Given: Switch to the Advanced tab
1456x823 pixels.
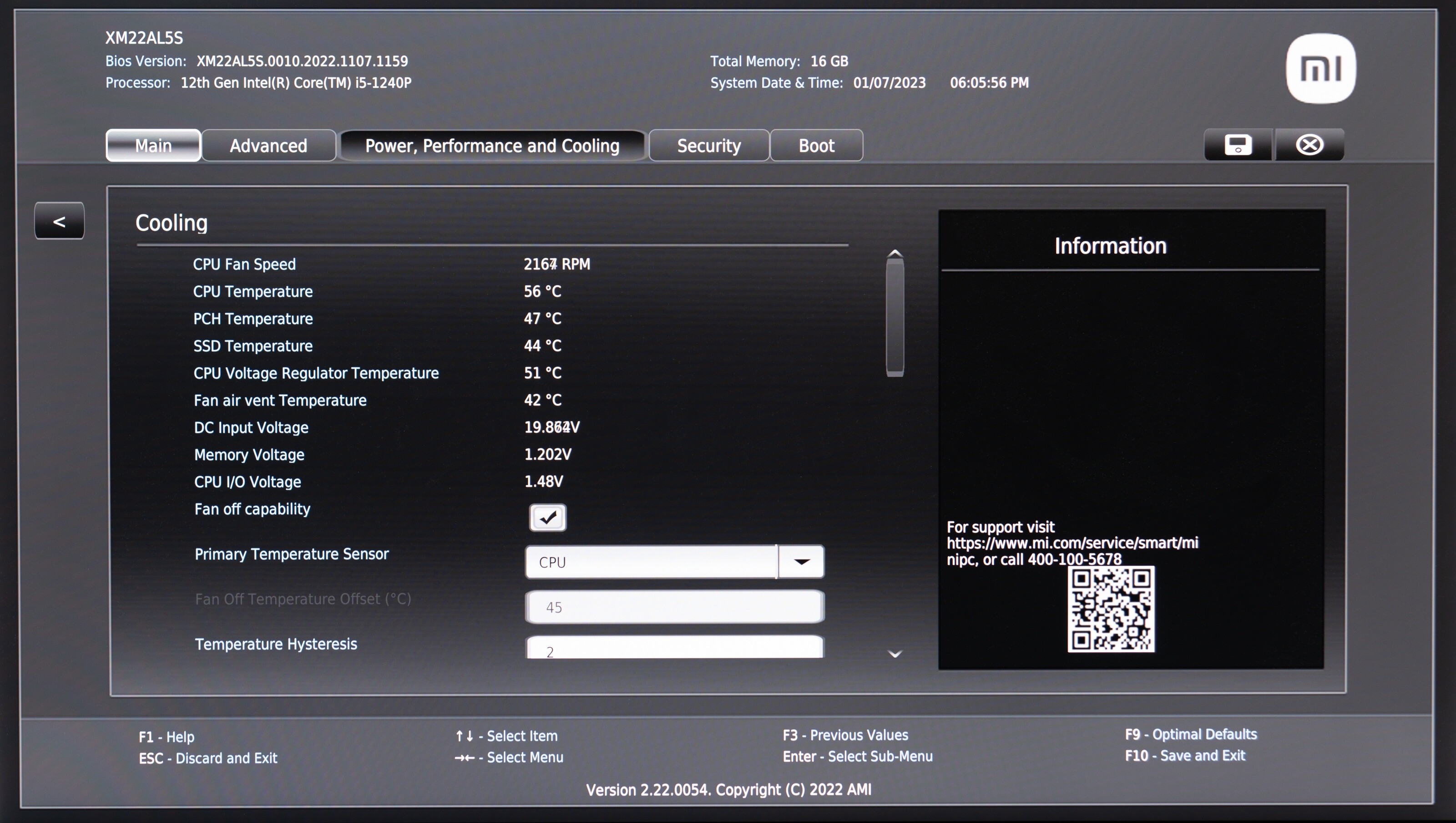Looking at the screenshot, I should click(x=268, y=146).
